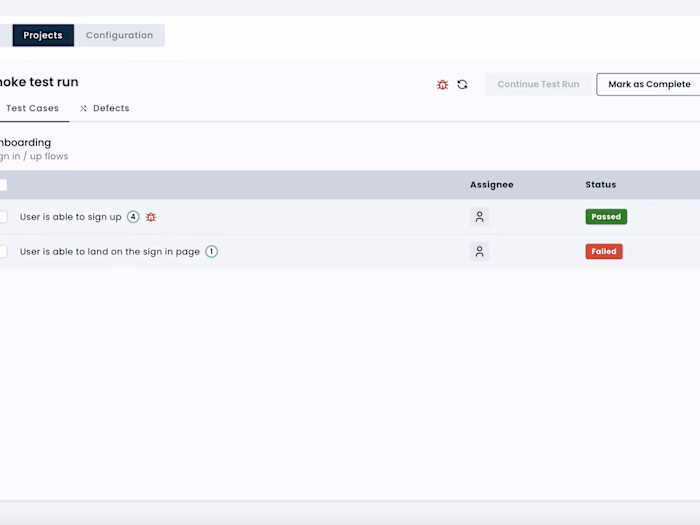The height and width of the screenshot is (525, 700).
Task: Open the Failed status dropdown
Action: [x=604, y=252]
